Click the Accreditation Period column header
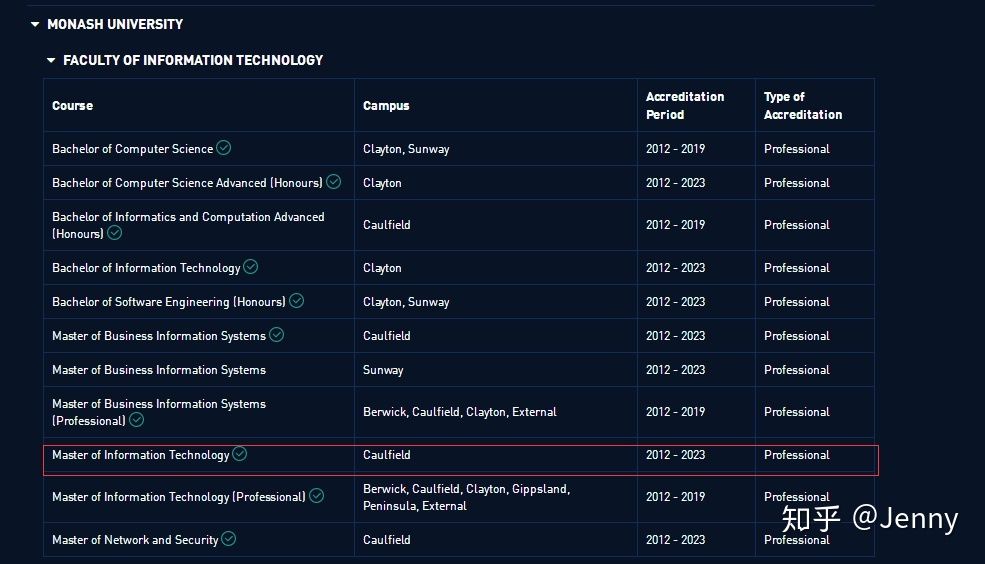Screen dimensions: 985x564 point(685,106)
